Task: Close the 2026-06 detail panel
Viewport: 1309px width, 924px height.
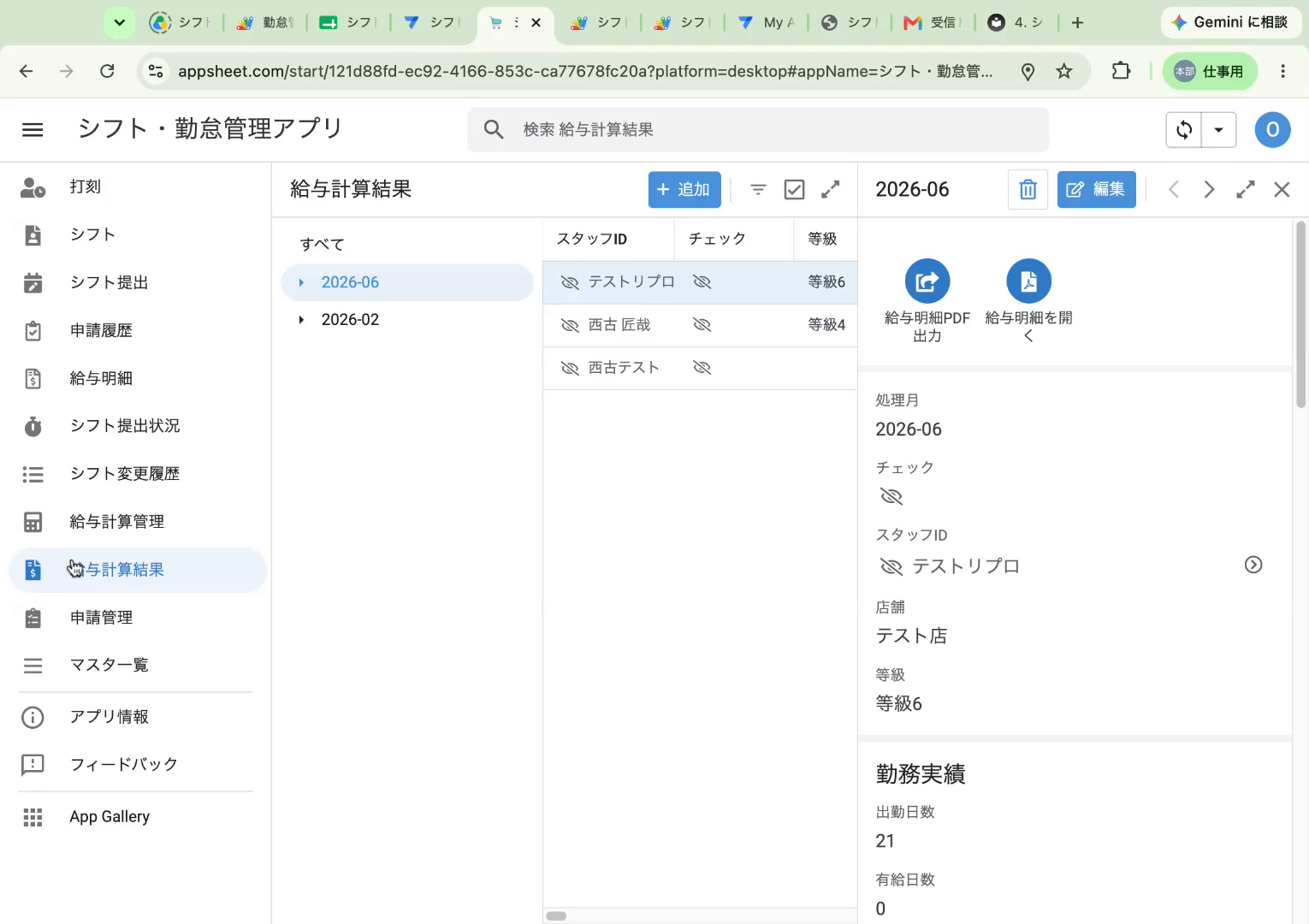Action: 1282,189
